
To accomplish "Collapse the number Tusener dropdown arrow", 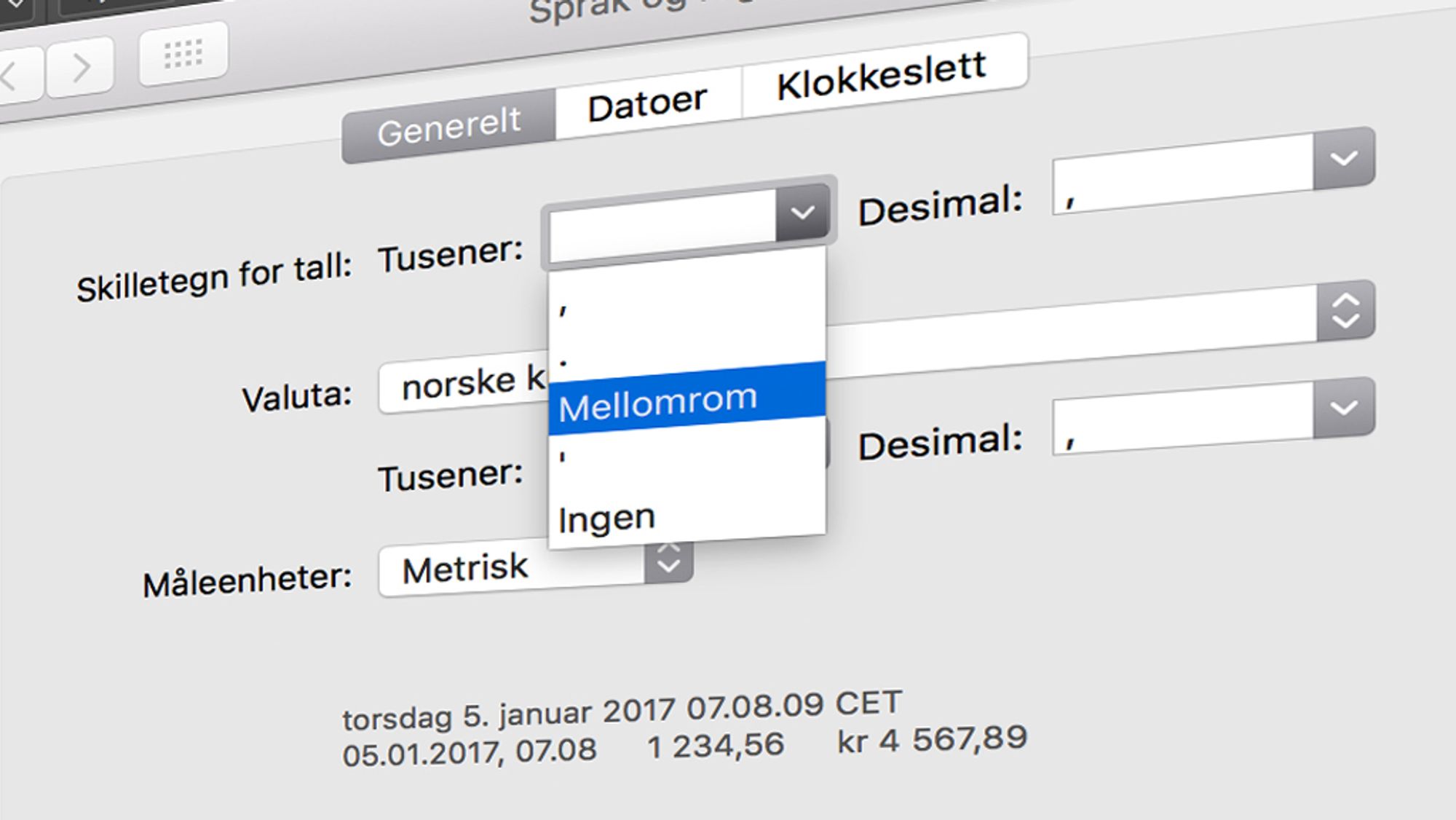I will (802, 213).
